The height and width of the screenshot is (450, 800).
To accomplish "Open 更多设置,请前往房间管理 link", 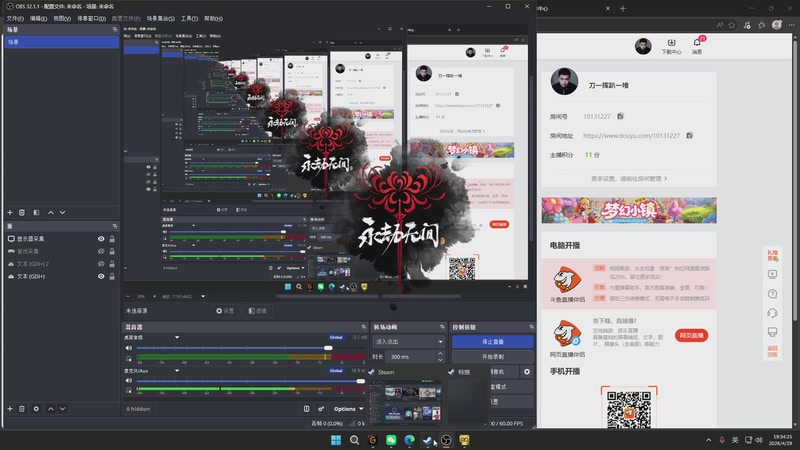I will click(629, 179).
